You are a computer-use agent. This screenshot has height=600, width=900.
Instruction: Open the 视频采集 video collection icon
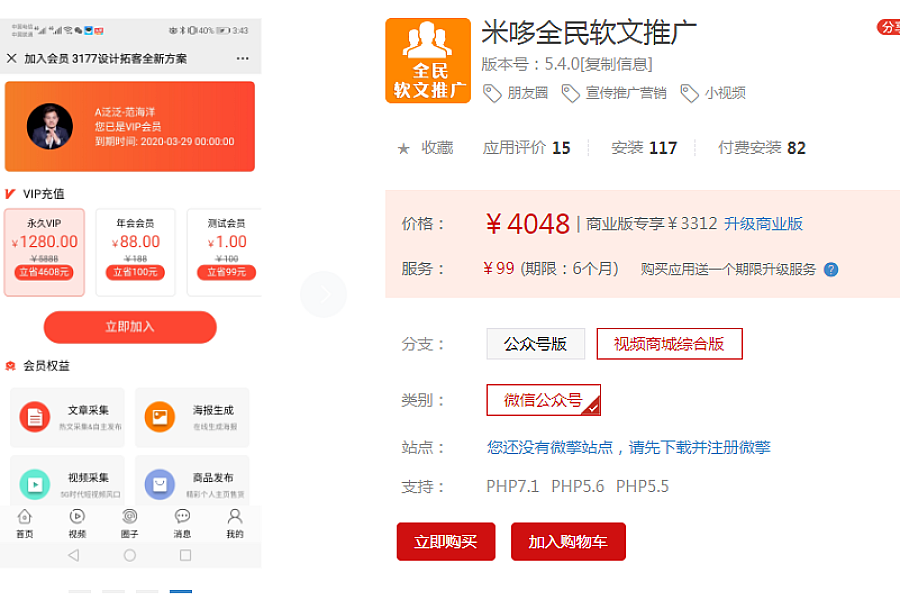point(35,484)
